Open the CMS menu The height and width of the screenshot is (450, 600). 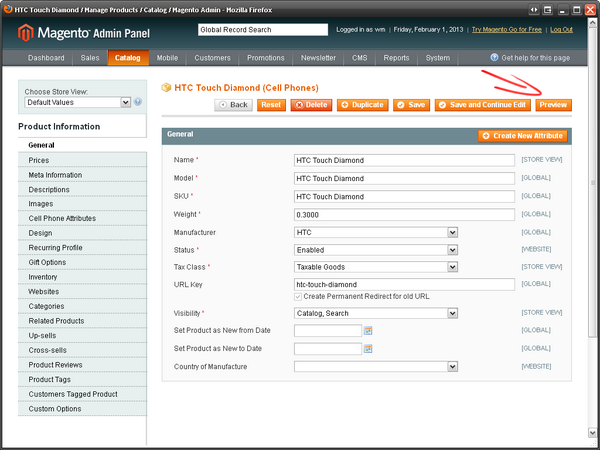click(x=360, y=58)
